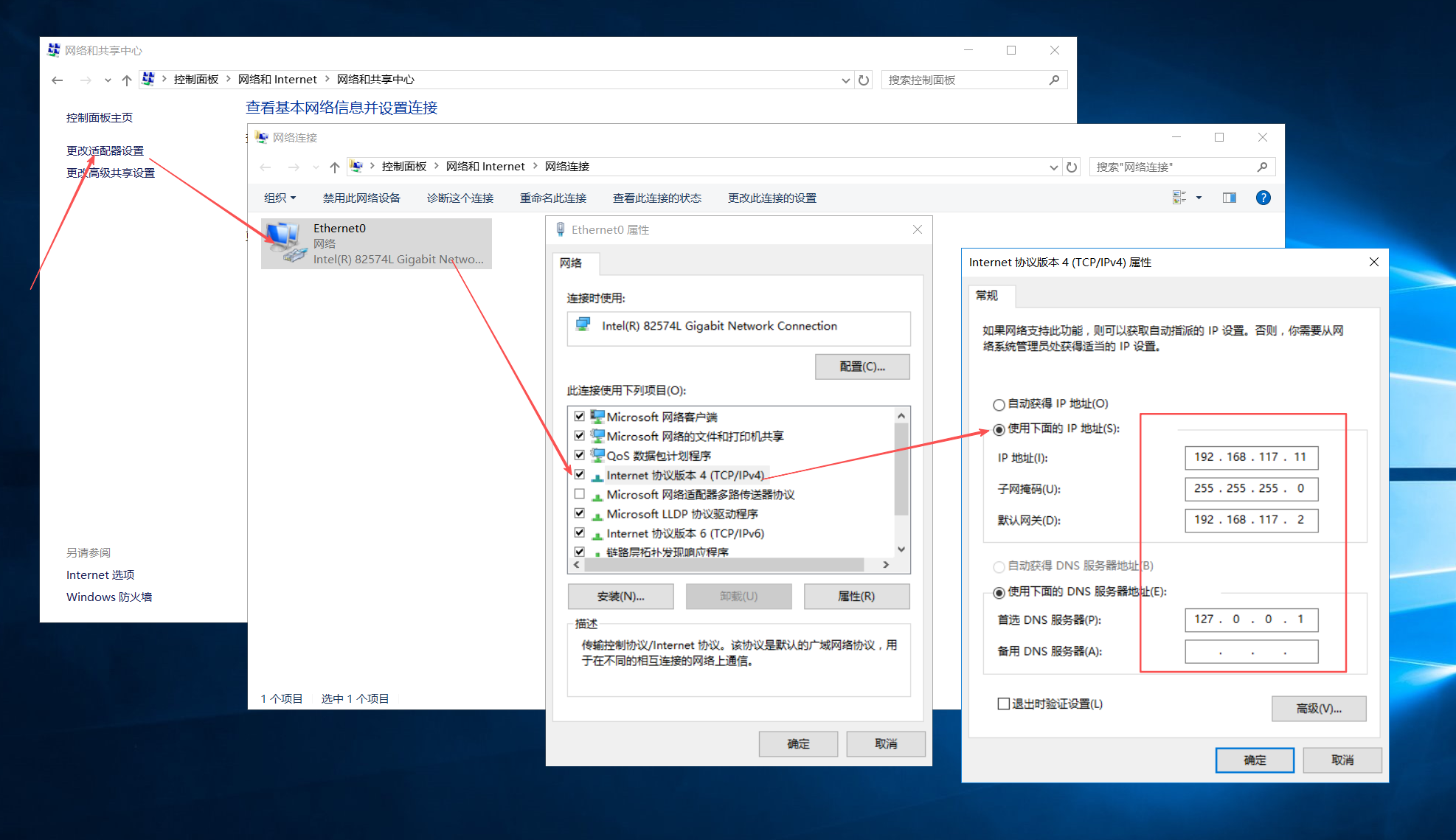Viewport: 1456px width, 840px height.
Task: Click back arrow in 网络和共享中心 window
Action: point(58,80)
